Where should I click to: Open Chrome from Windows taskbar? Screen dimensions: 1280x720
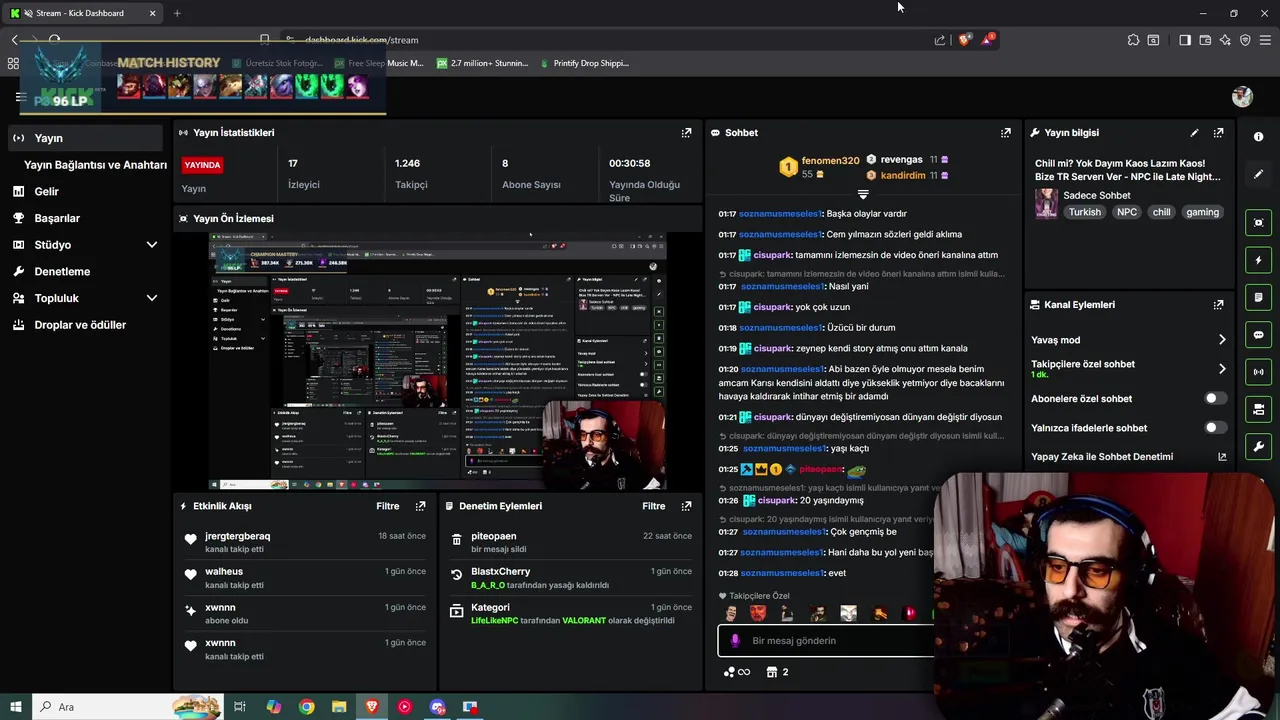pos(307,707)
